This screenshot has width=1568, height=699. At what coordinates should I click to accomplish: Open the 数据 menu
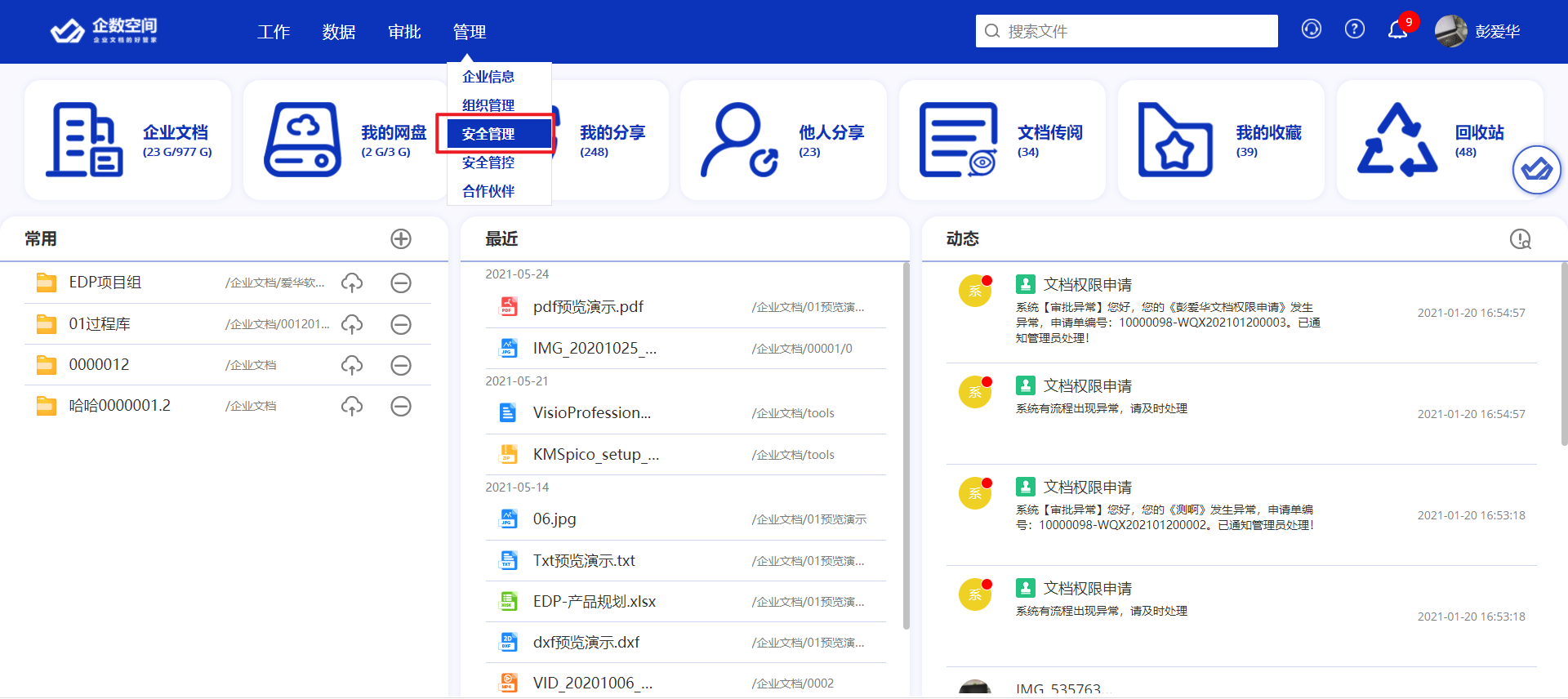coord(339,32)
